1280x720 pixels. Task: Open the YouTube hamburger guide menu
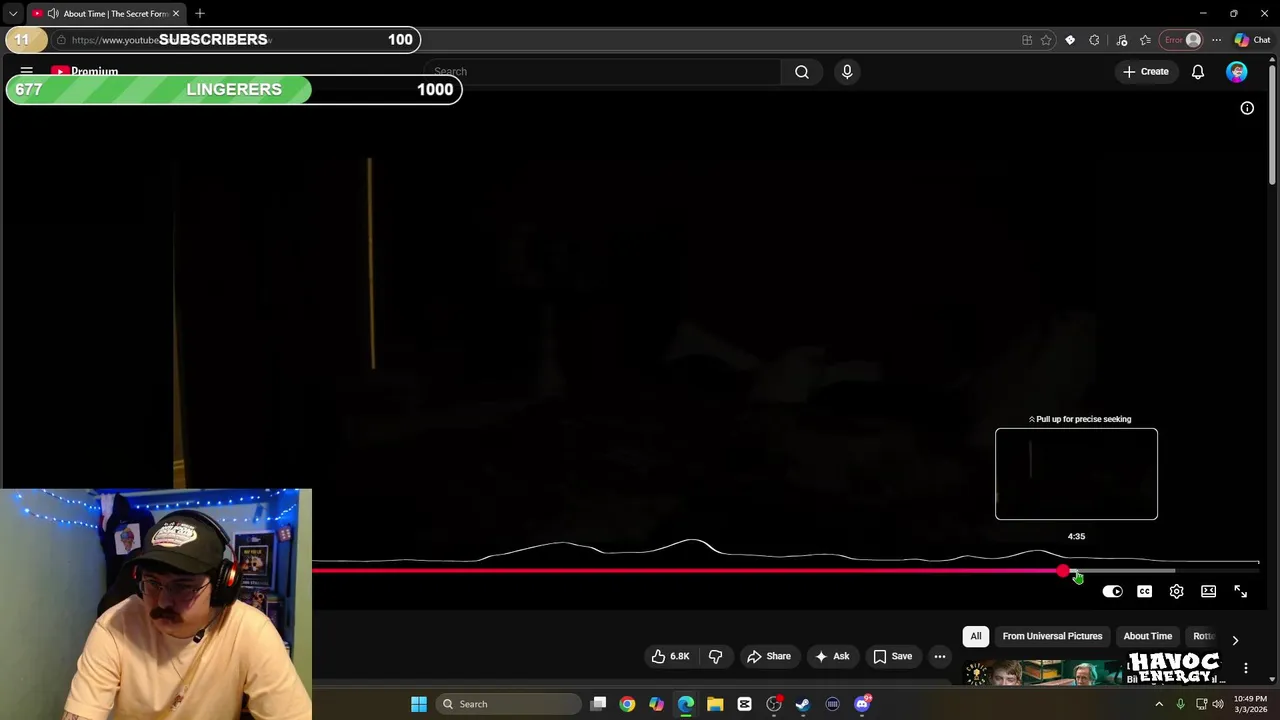tap(27, 72)
